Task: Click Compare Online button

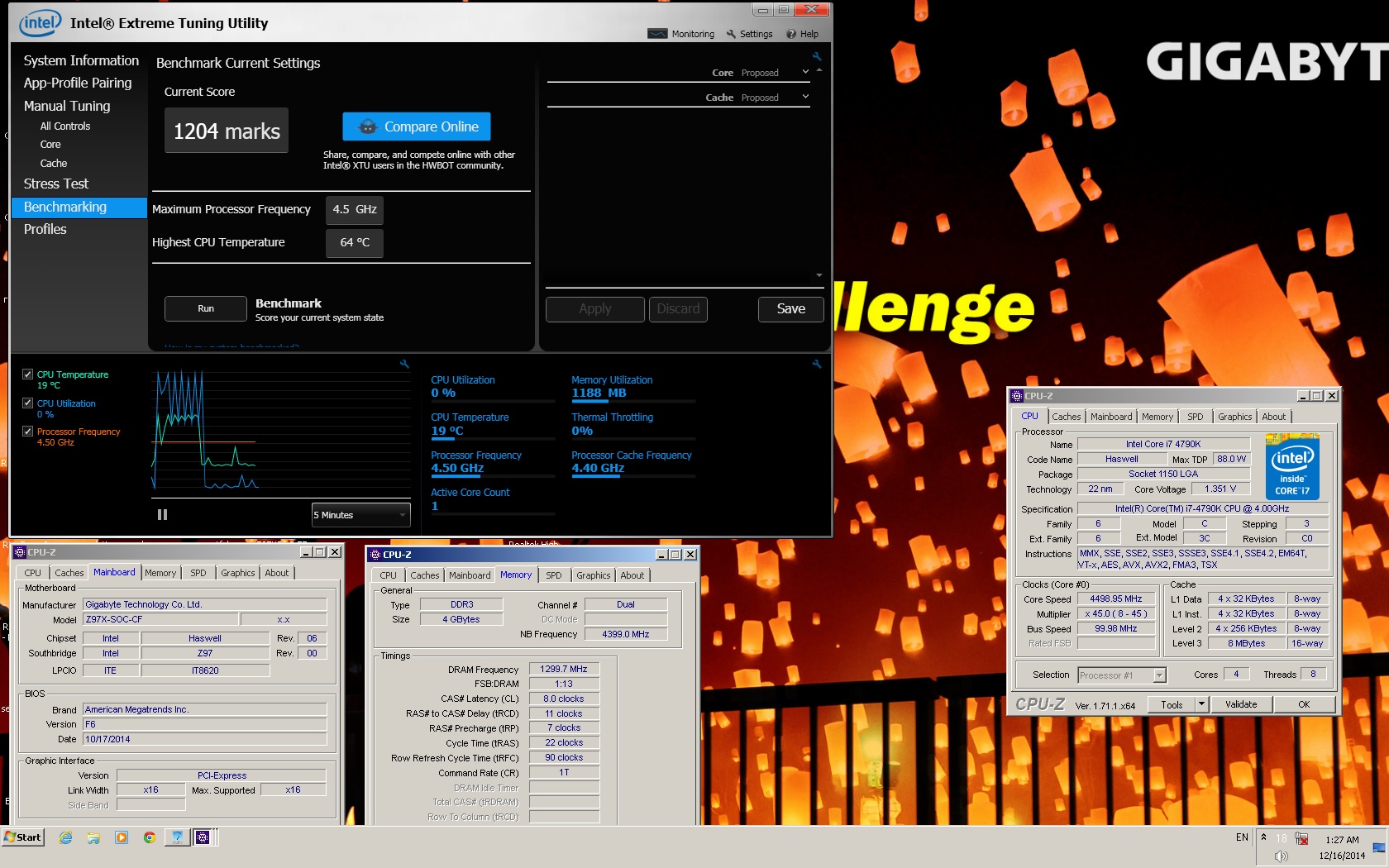Action: (x=417, y=126)
